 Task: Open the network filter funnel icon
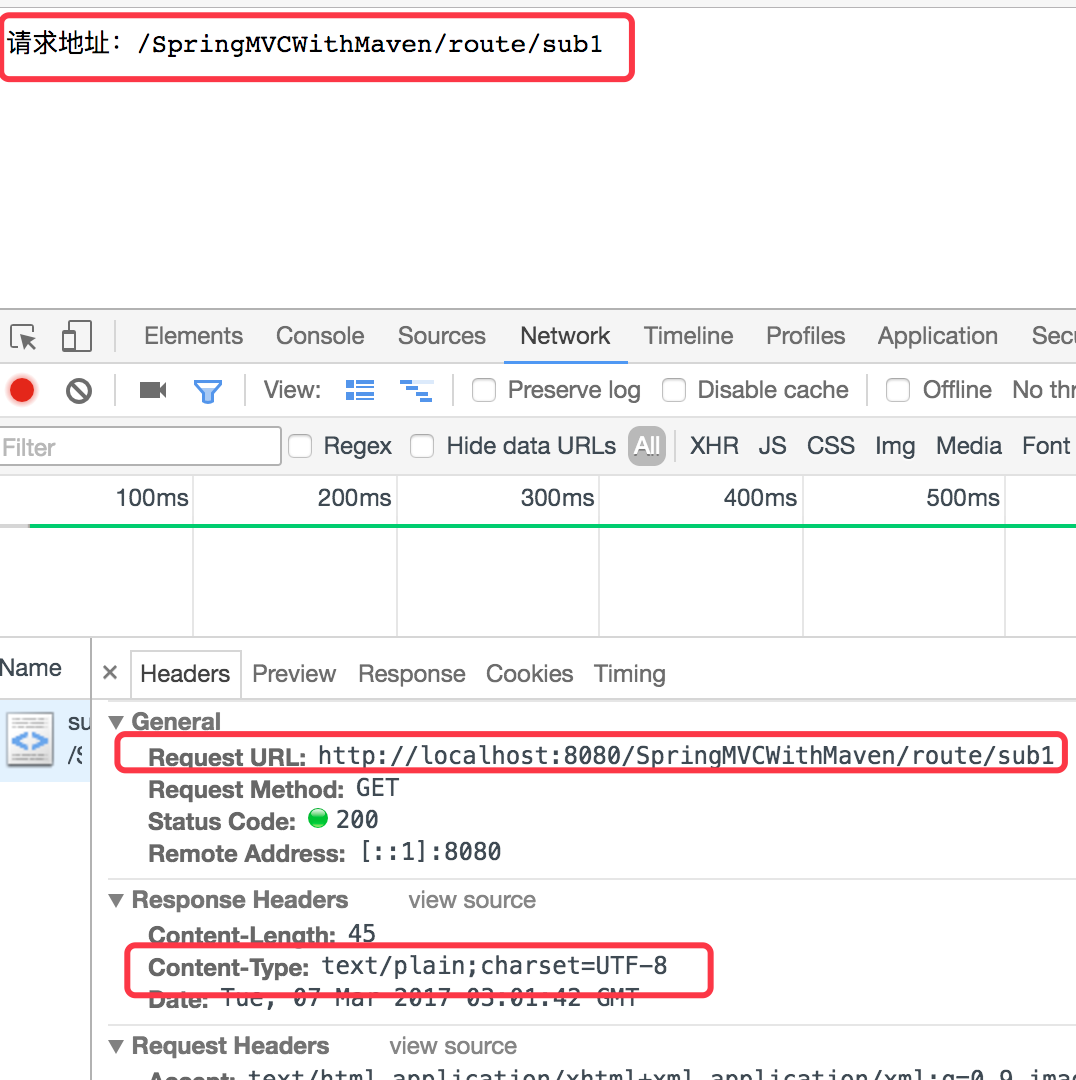(x=208, y=390)
